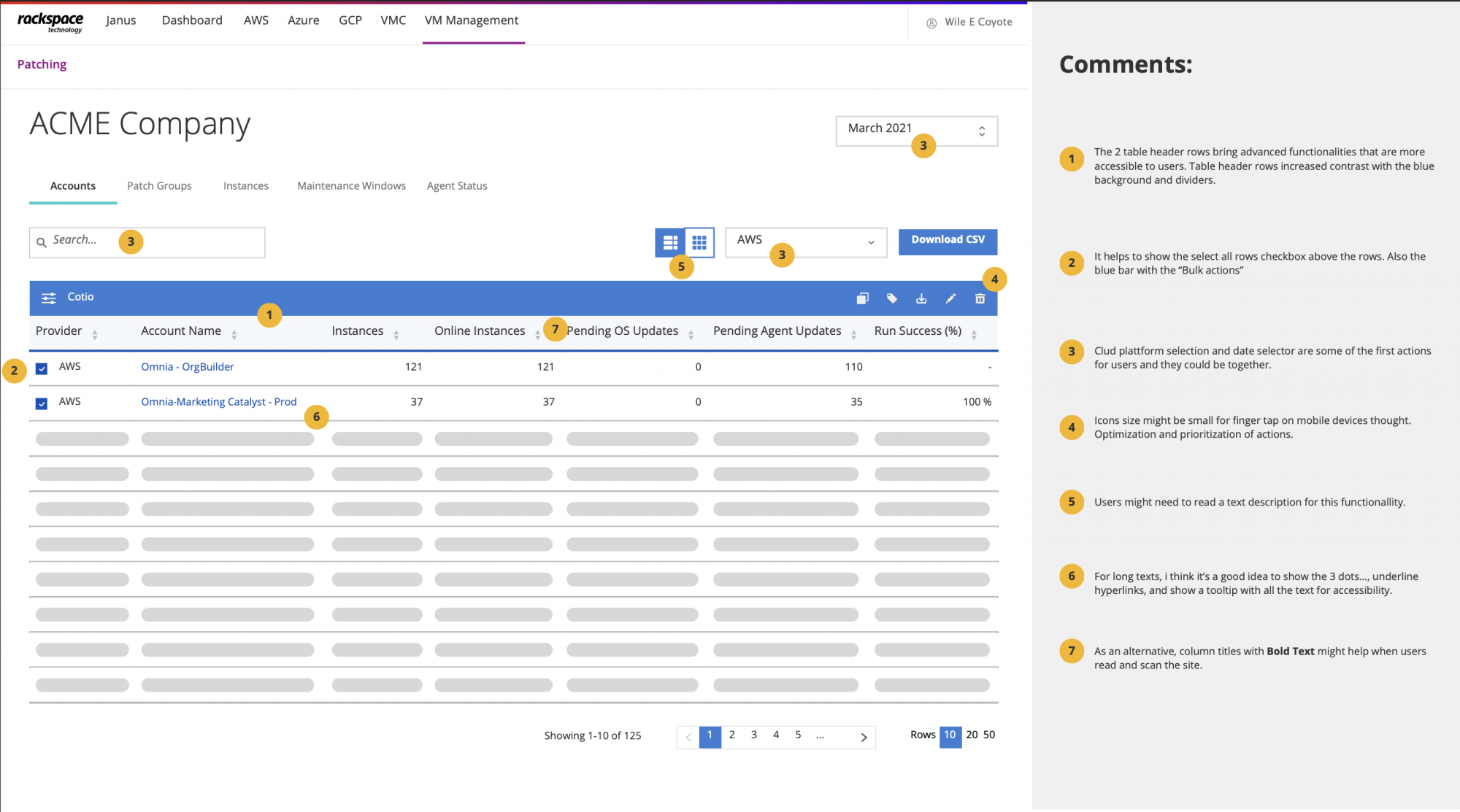Open the Azure menu item
Image resolution: width=1460 pixels, height=812 pixels.
pos(303,20)
